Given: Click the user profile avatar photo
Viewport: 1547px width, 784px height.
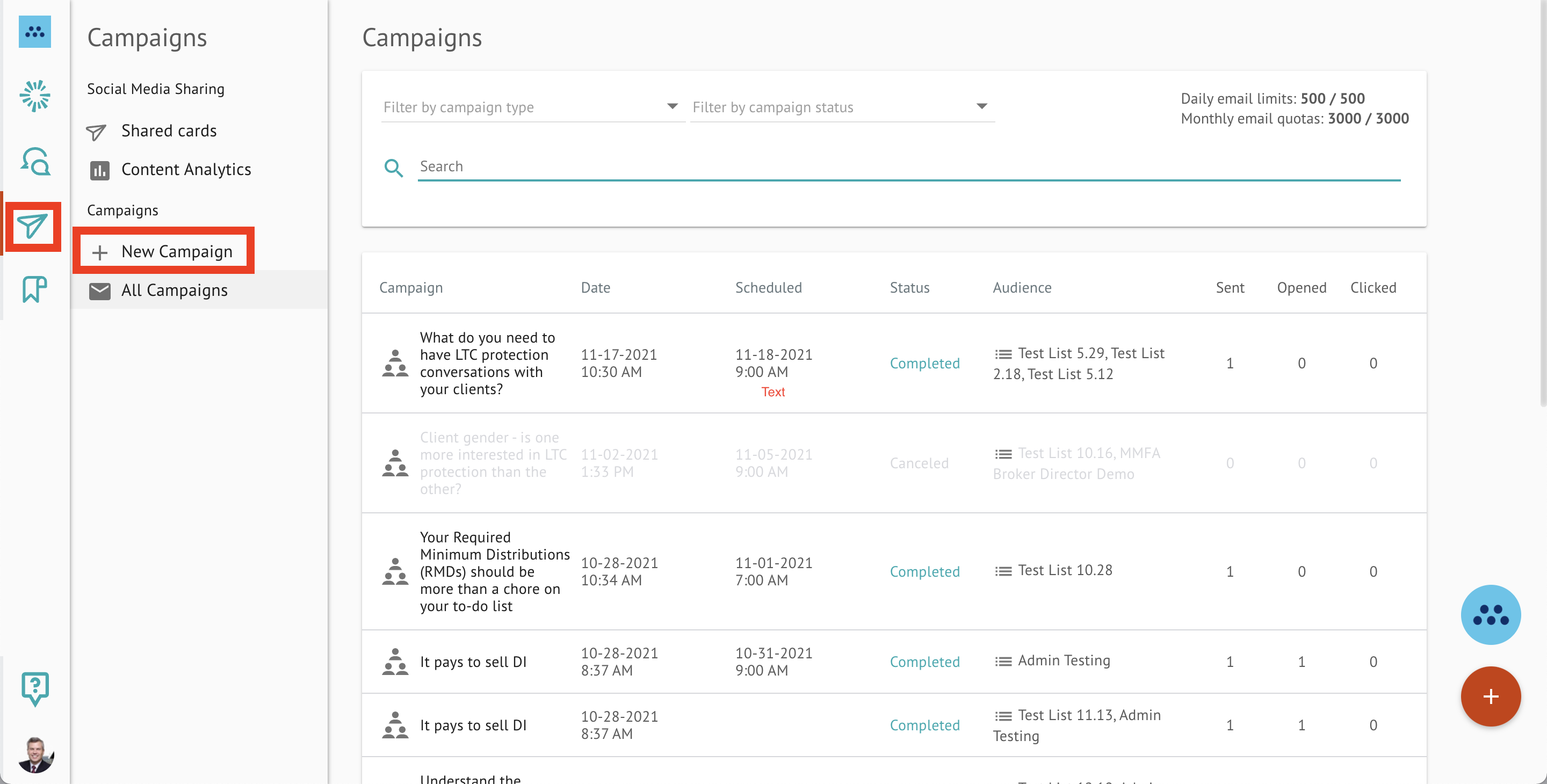Looking at the screenshot, I should click(35, 754).
